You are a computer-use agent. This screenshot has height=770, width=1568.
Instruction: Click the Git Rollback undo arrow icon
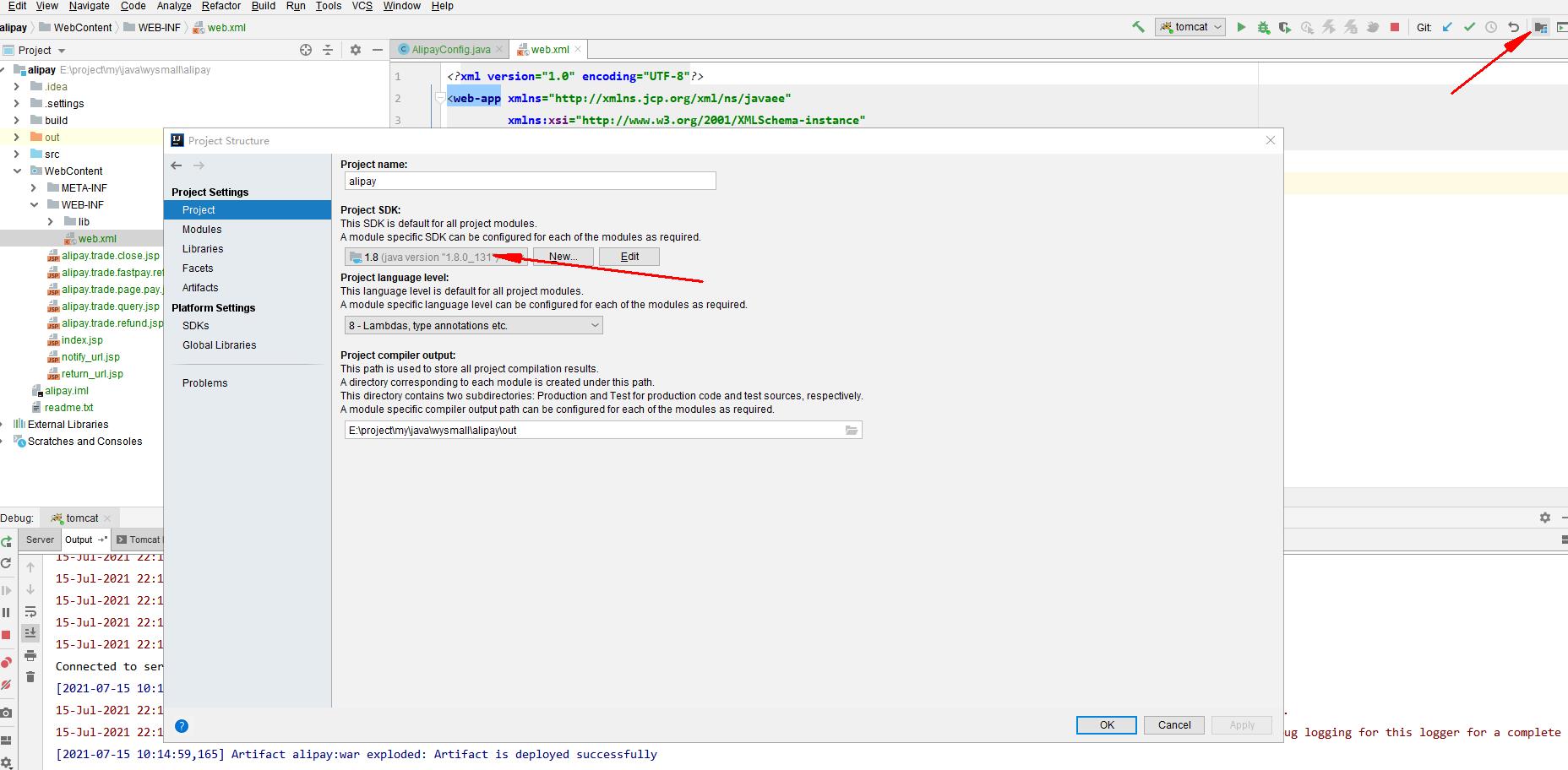point(1513,27)
